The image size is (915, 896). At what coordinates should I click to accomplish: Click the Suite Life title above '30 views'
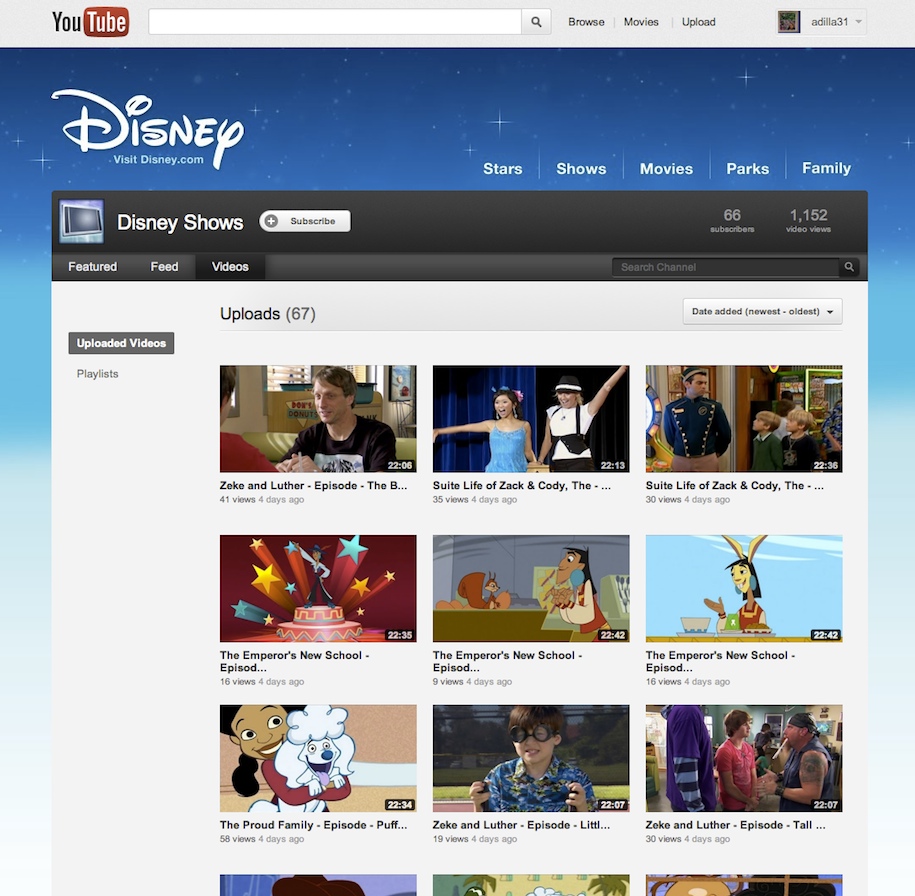pos(735,486)
